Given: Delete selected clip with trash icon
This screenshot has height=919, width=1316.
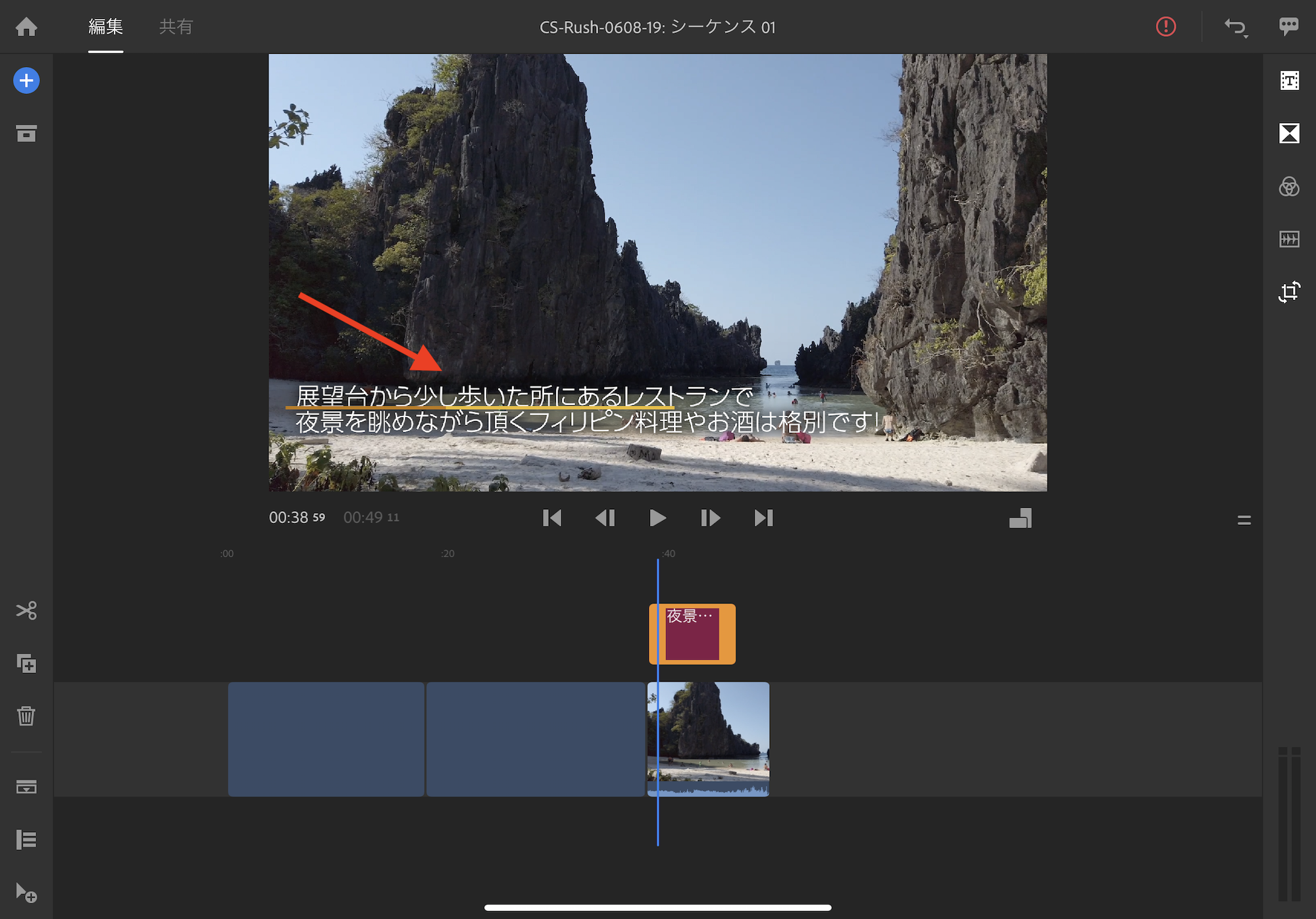Looking at the screenshot, I should [26, 716].
